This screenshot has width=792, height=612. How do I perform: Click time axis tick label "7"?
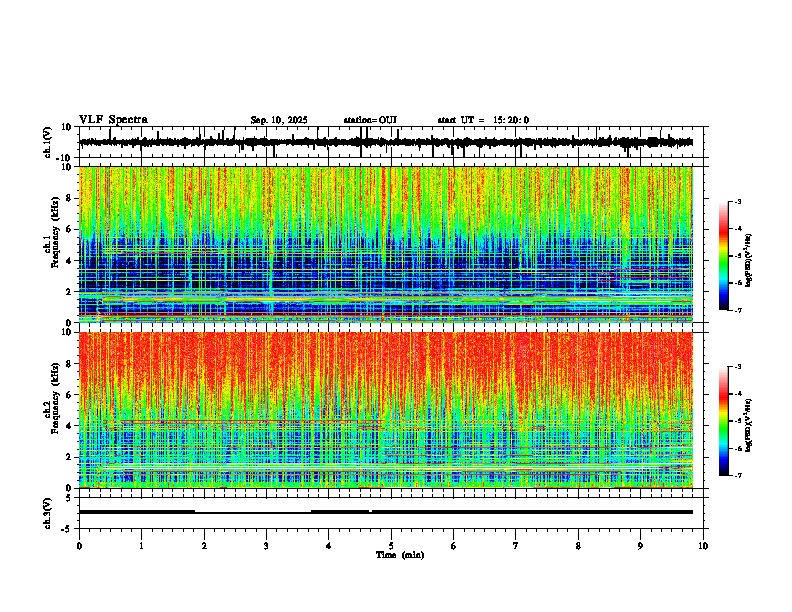coord(516,546)
